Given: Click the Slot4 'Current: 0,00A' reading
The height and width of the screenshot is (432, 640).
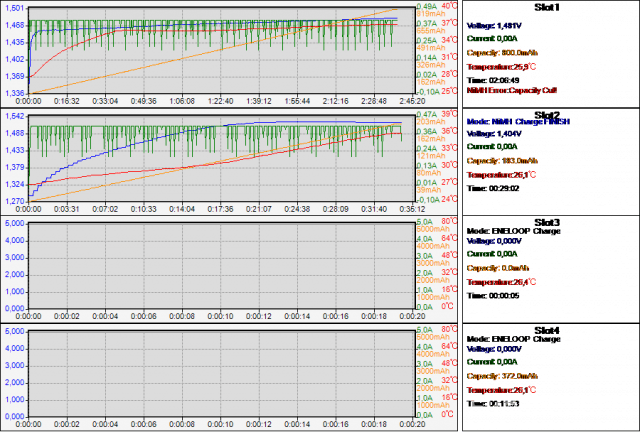Looking at the screenshot, I should (x=492, y=361).
